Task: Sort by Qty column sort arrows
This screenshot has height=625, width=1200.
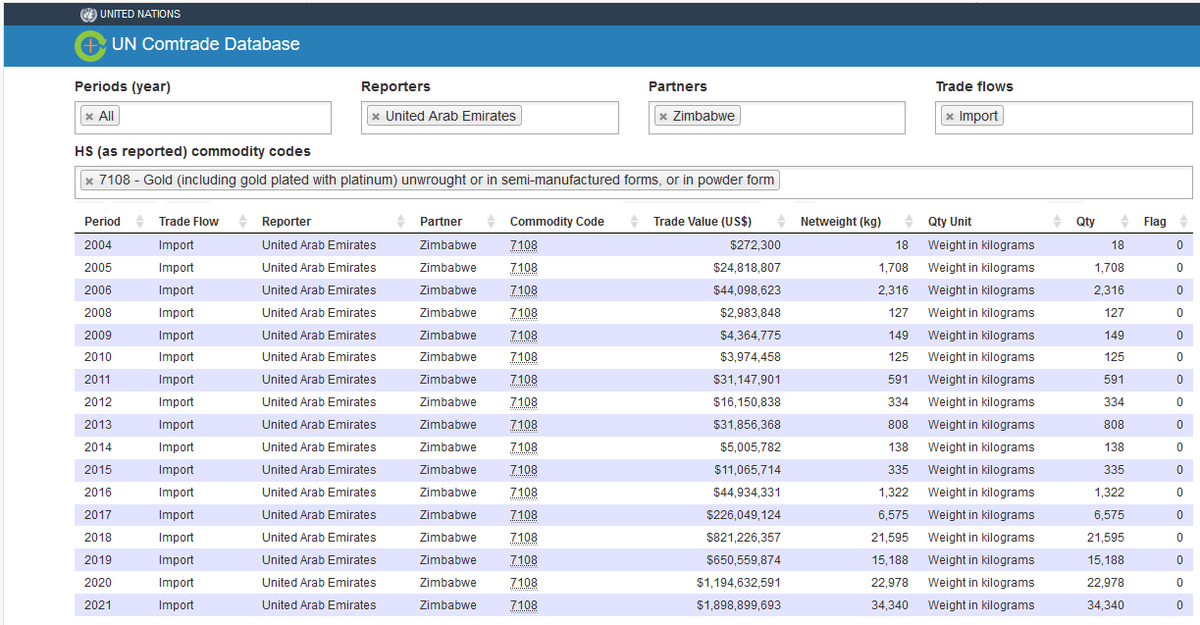Action: [x=1124, y=221]
